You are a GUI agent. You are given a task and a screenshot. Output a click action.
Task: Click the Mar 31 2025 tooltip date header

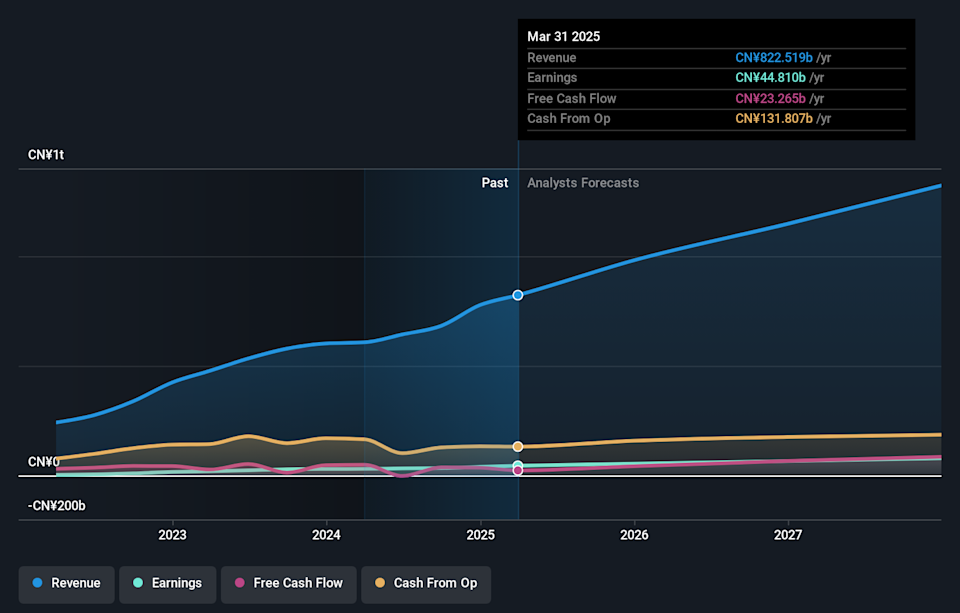[x=564, y=36]
